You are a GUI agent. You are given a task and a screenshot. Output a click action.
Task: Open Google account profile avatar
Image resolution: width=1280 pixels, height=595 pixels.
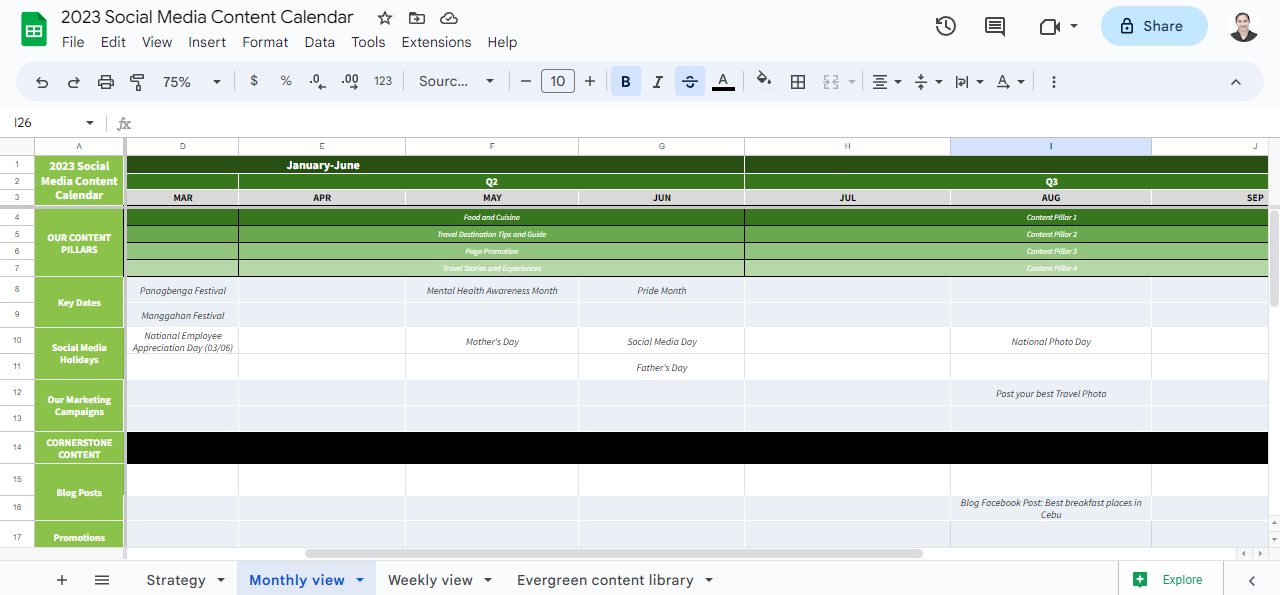[x=1244, y=26]
